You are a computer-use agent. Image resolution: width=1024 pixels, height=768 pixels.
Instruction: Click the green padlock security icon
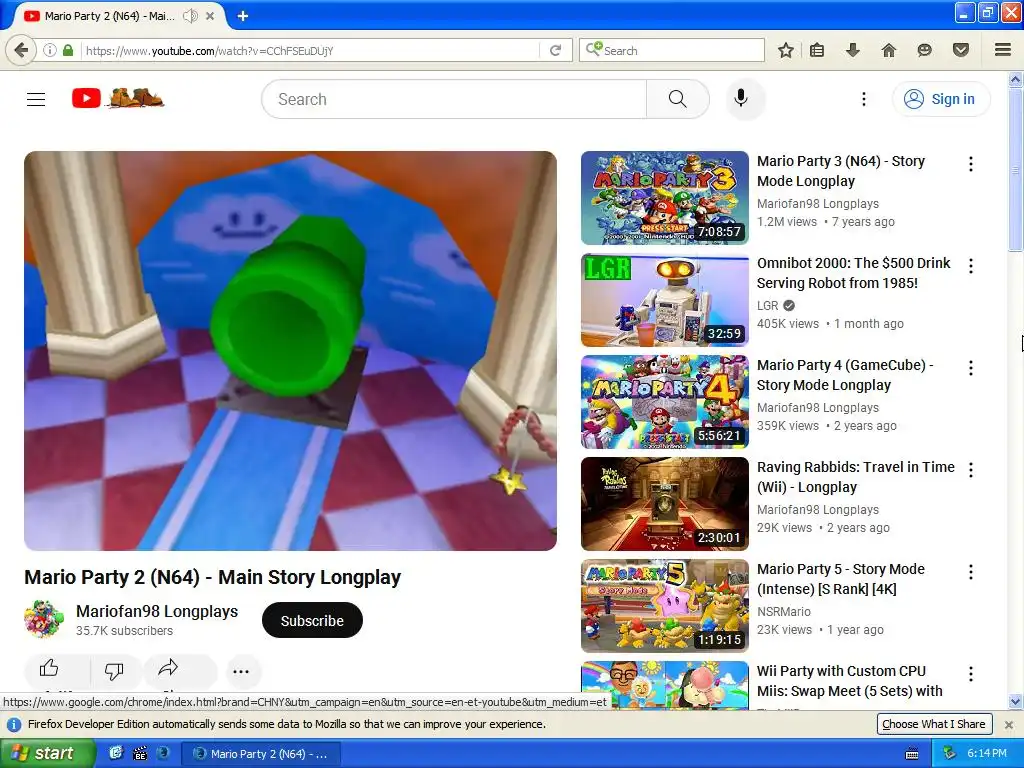click(68, 50)
